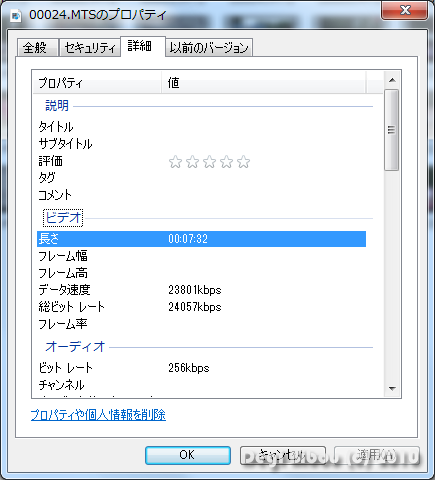Click the プロパティや個人情報を削除 link
Image resolution: width=435 pixels, height=480 pixels.
[98, 415]
